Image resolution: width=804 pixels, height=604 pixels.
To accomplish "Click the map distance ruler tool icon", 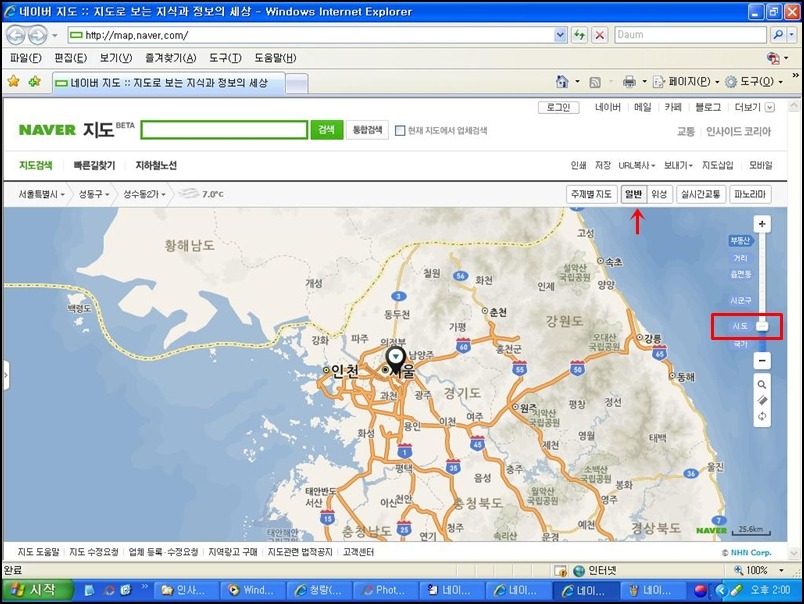I will coord(762,400).
